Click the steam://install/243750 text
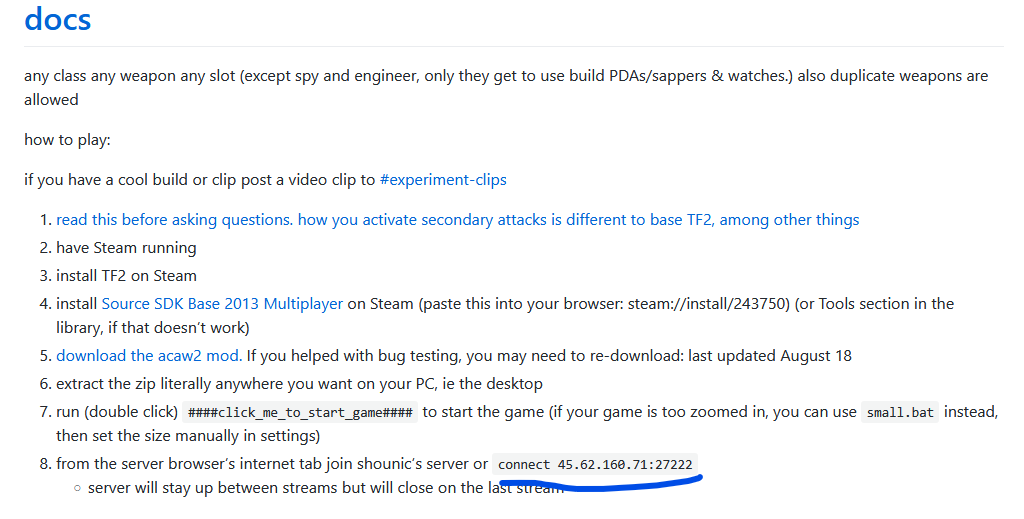 709,304
